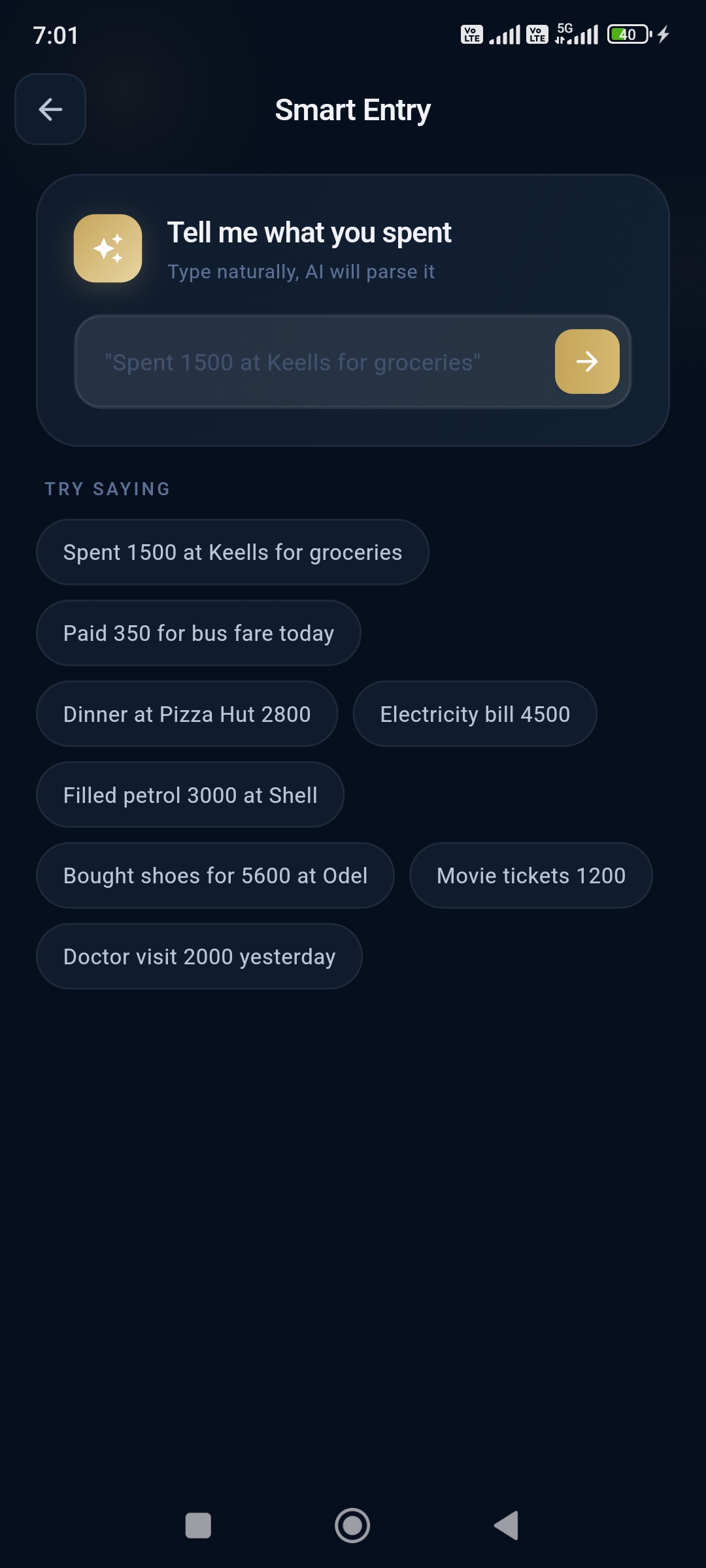
Task: Tap the Android recent apps square
Action: (198, 1526)
